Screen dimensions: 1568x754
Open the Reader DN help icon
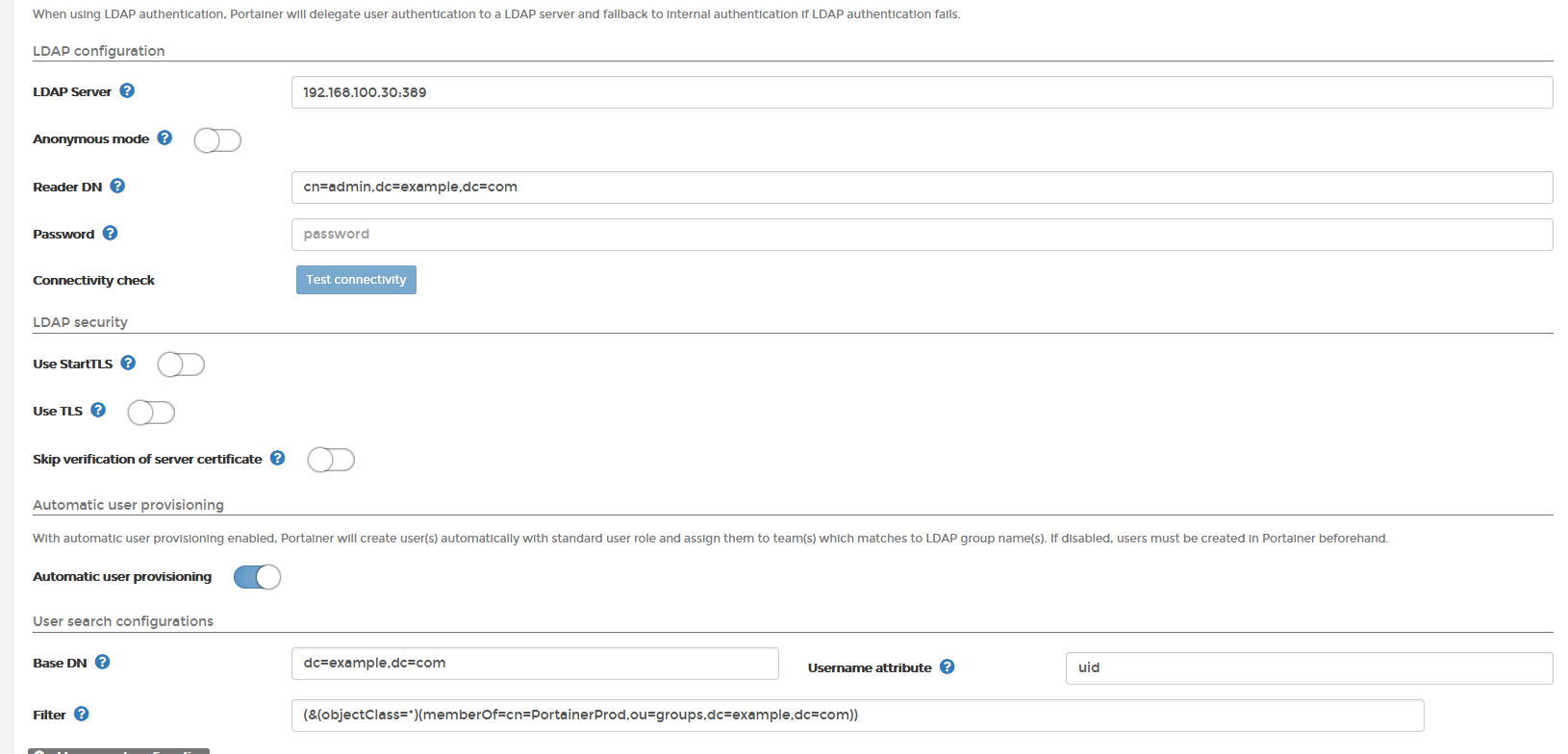[117, 186]
